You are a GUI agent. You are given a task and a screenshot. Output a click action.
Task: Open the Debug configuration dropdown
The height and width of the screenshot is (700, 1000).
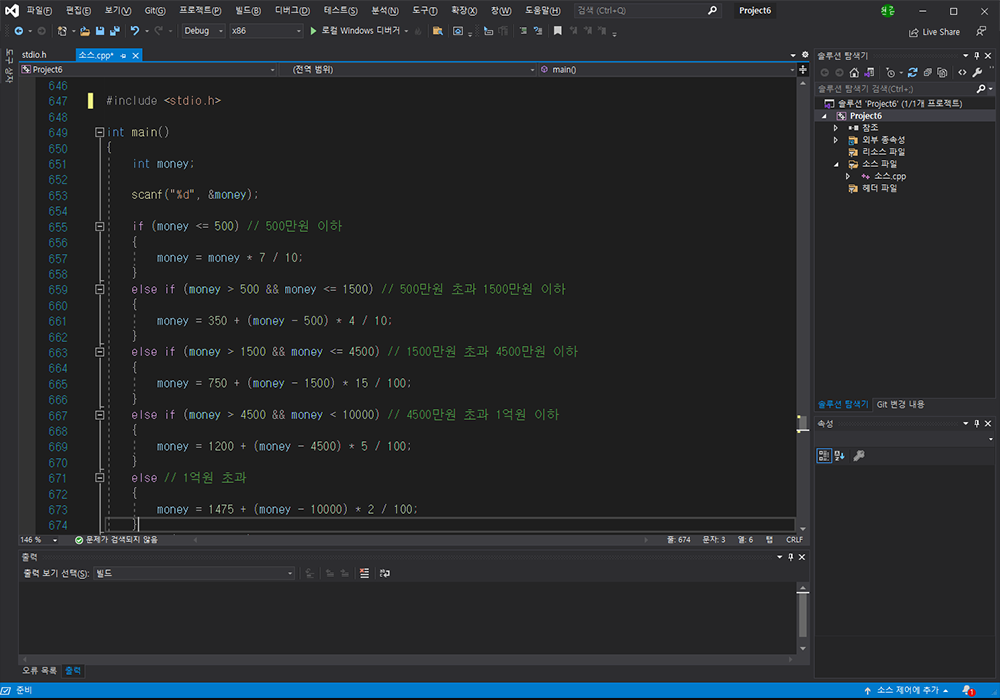click(x=203, y=31)
